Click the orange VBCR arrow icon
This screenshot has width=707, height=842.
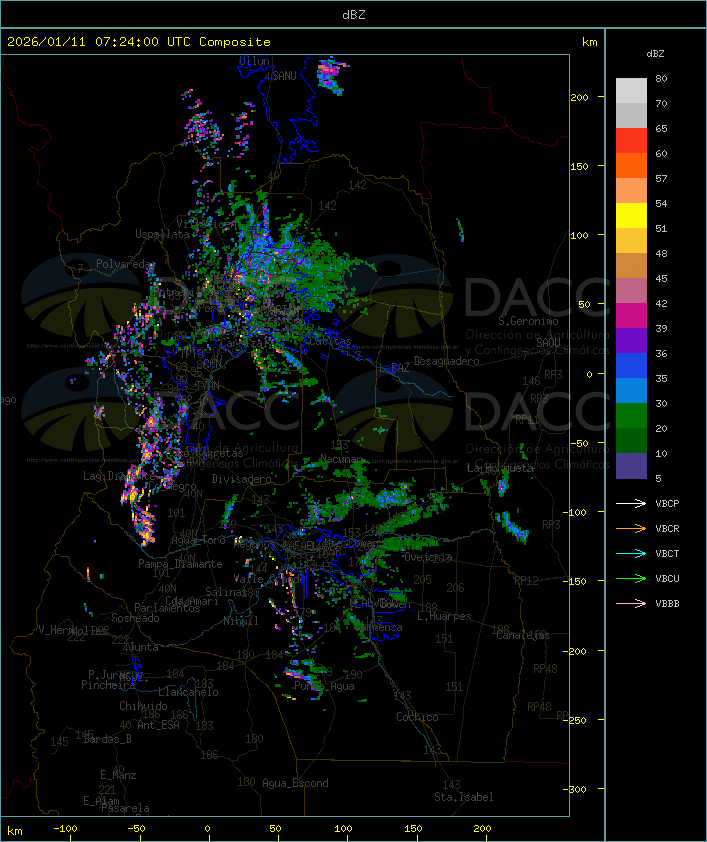point(631,528)
